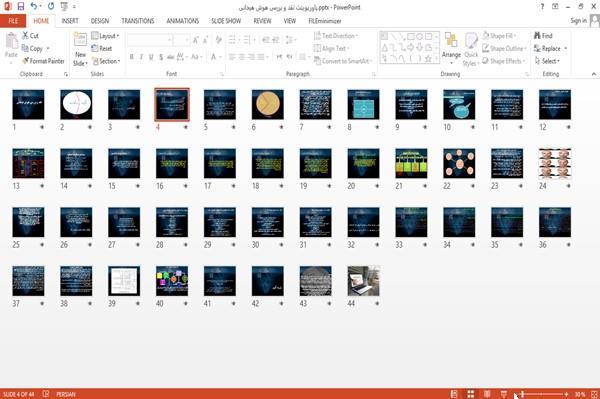The height and width of the screenshot is (399, 600).
Task: Click the zoom percentage 30% label
Action: pyautogui.click(x=580, y=394)
